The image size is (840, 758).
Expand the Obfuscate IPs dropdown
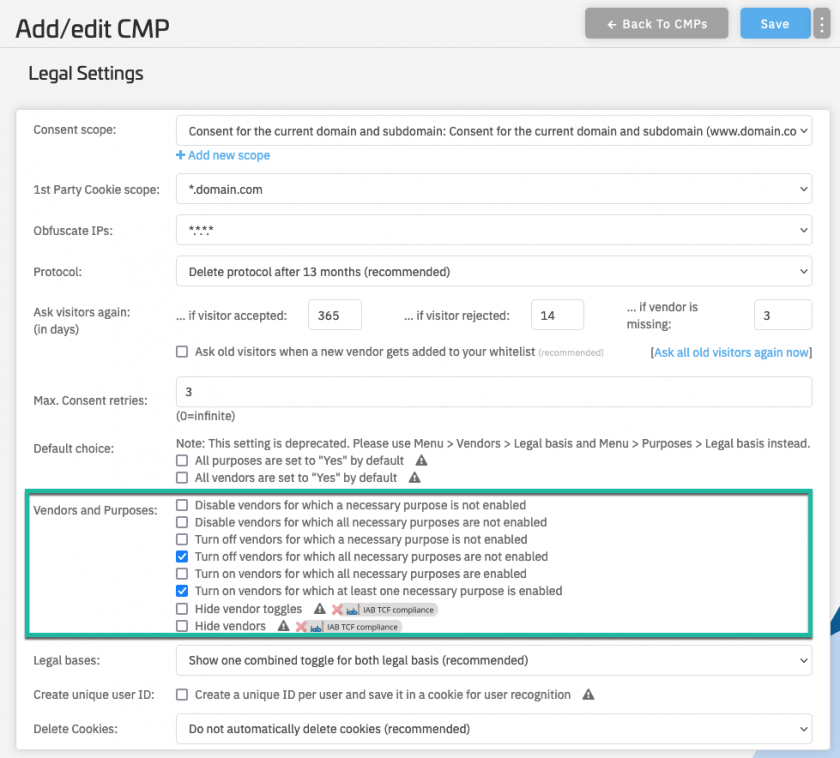point(494,230)
